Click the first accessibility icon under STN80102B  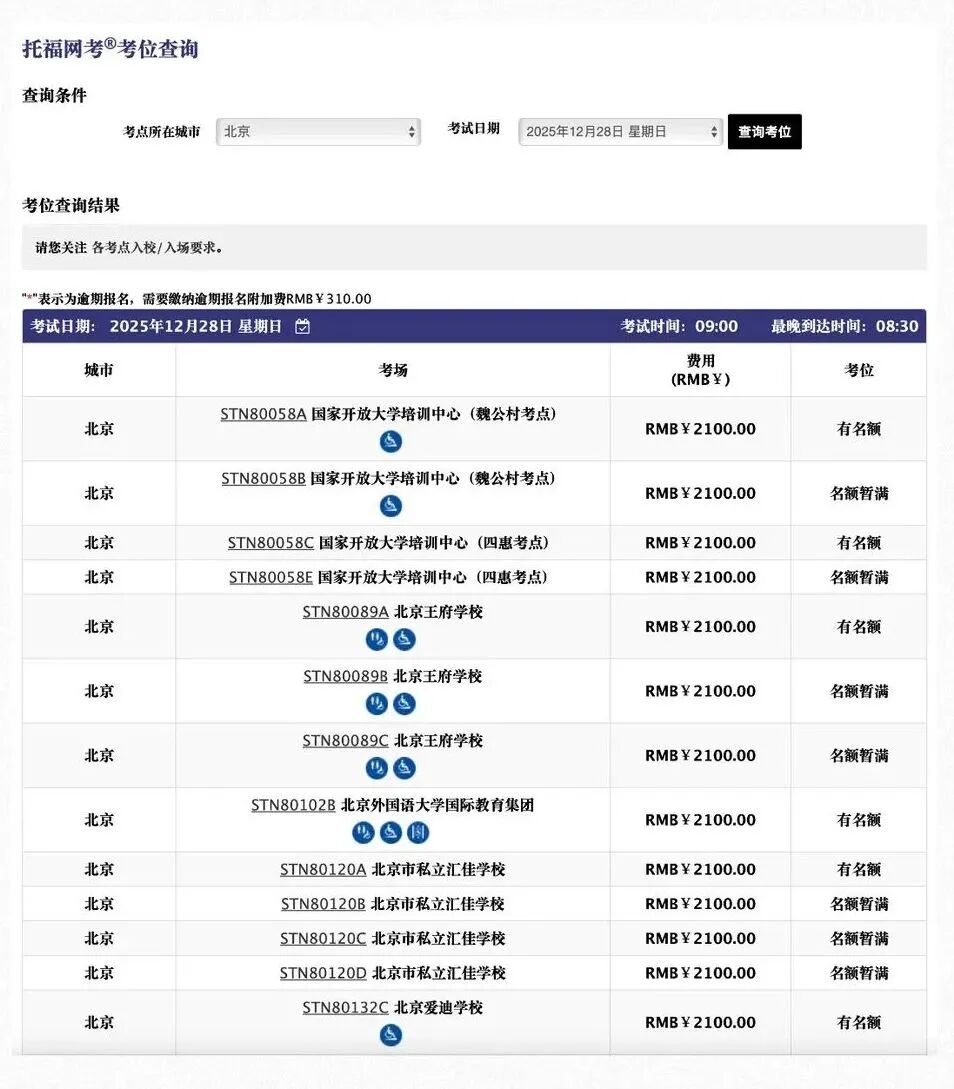pos(364,831)
